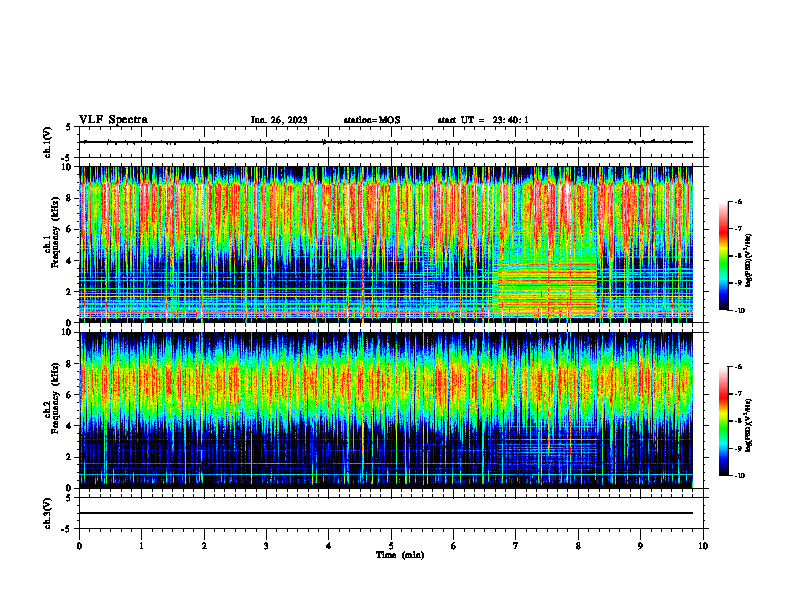Viewport: 792px width, 612px height.
Task: Click the "Time (min)" x-axis title
Action: coord(400,555)
